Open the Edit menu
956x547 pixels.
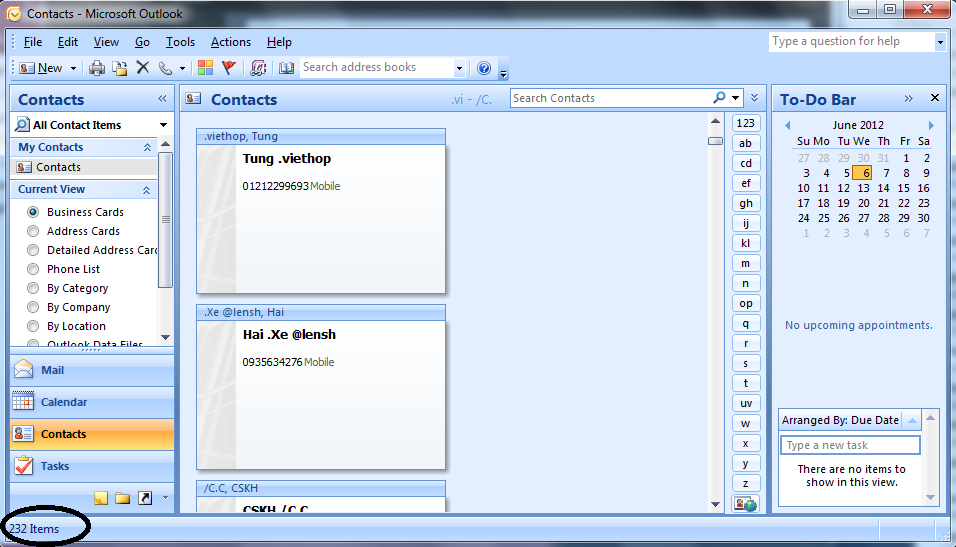pos(68,42)
